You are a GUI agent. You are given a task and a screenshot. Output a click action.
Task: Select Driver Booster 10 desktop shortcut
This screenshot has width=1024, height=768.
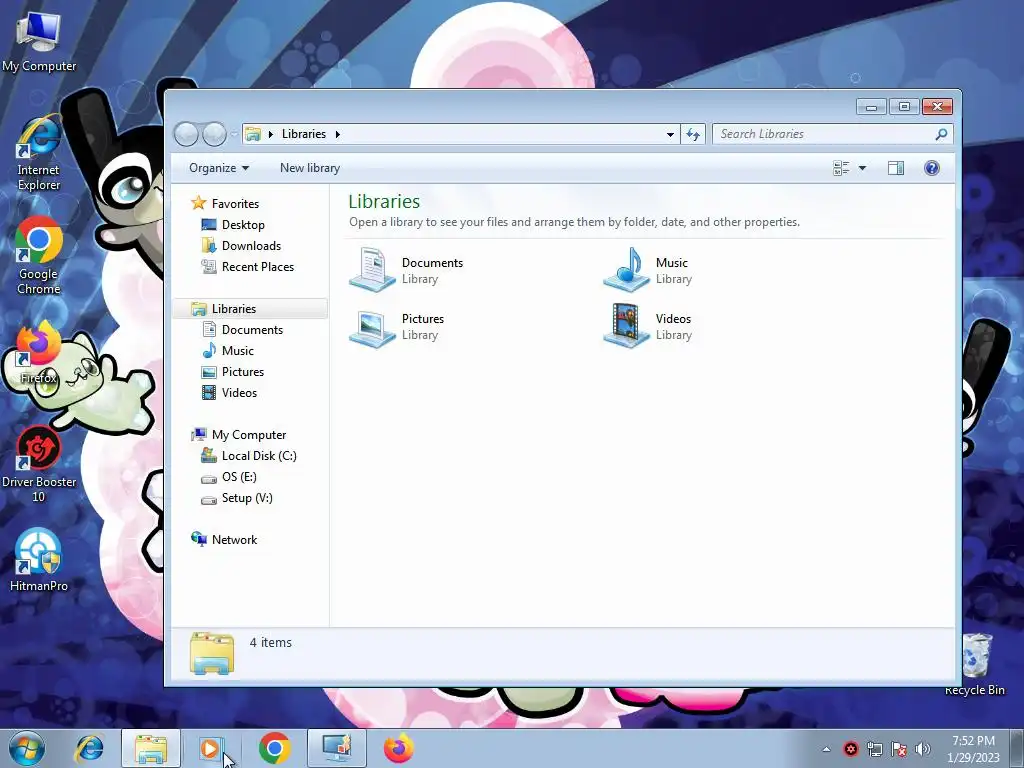(39, 464)
